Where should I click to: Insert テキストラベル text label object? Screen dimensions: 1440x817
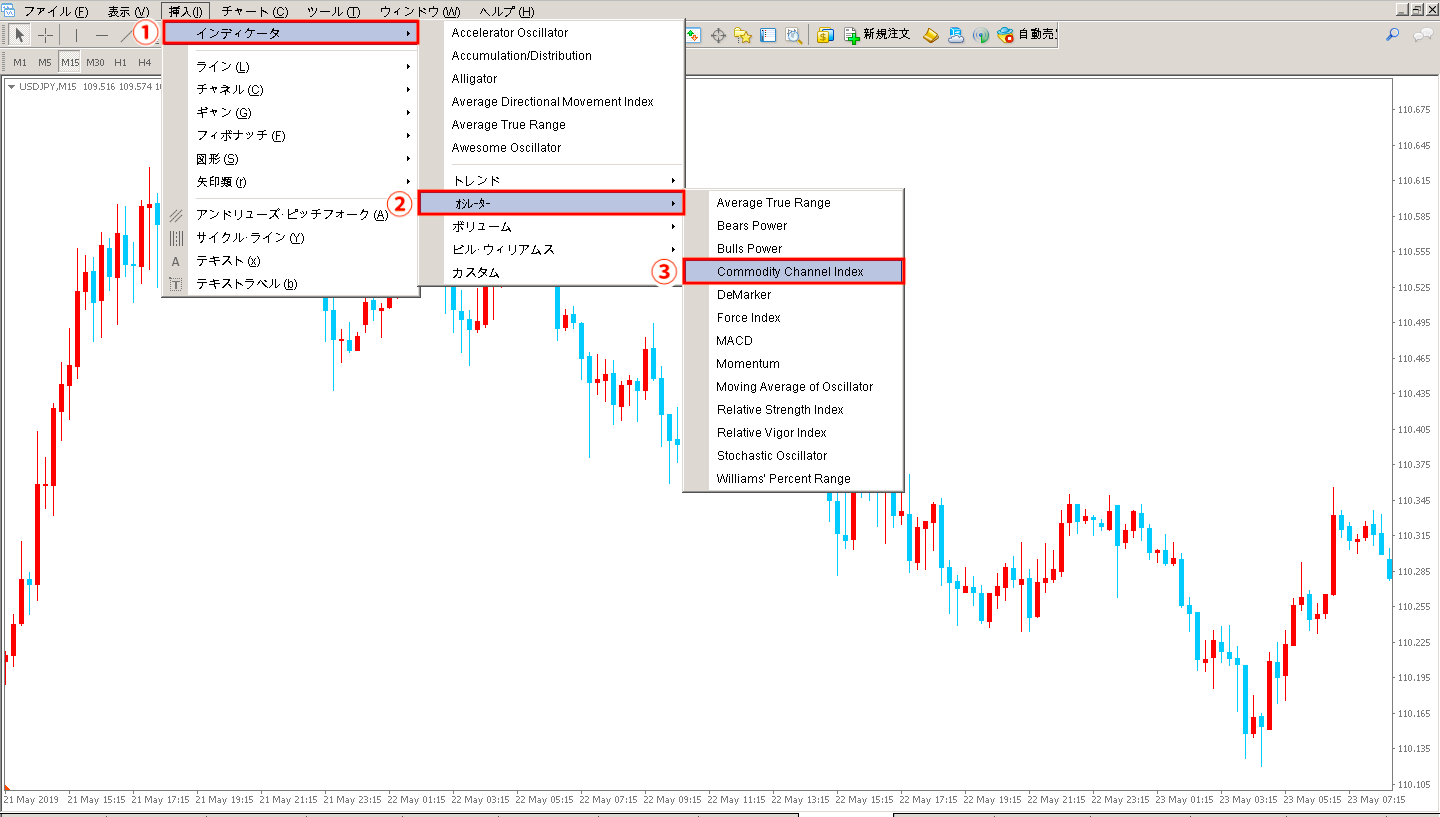click(247, 284)
